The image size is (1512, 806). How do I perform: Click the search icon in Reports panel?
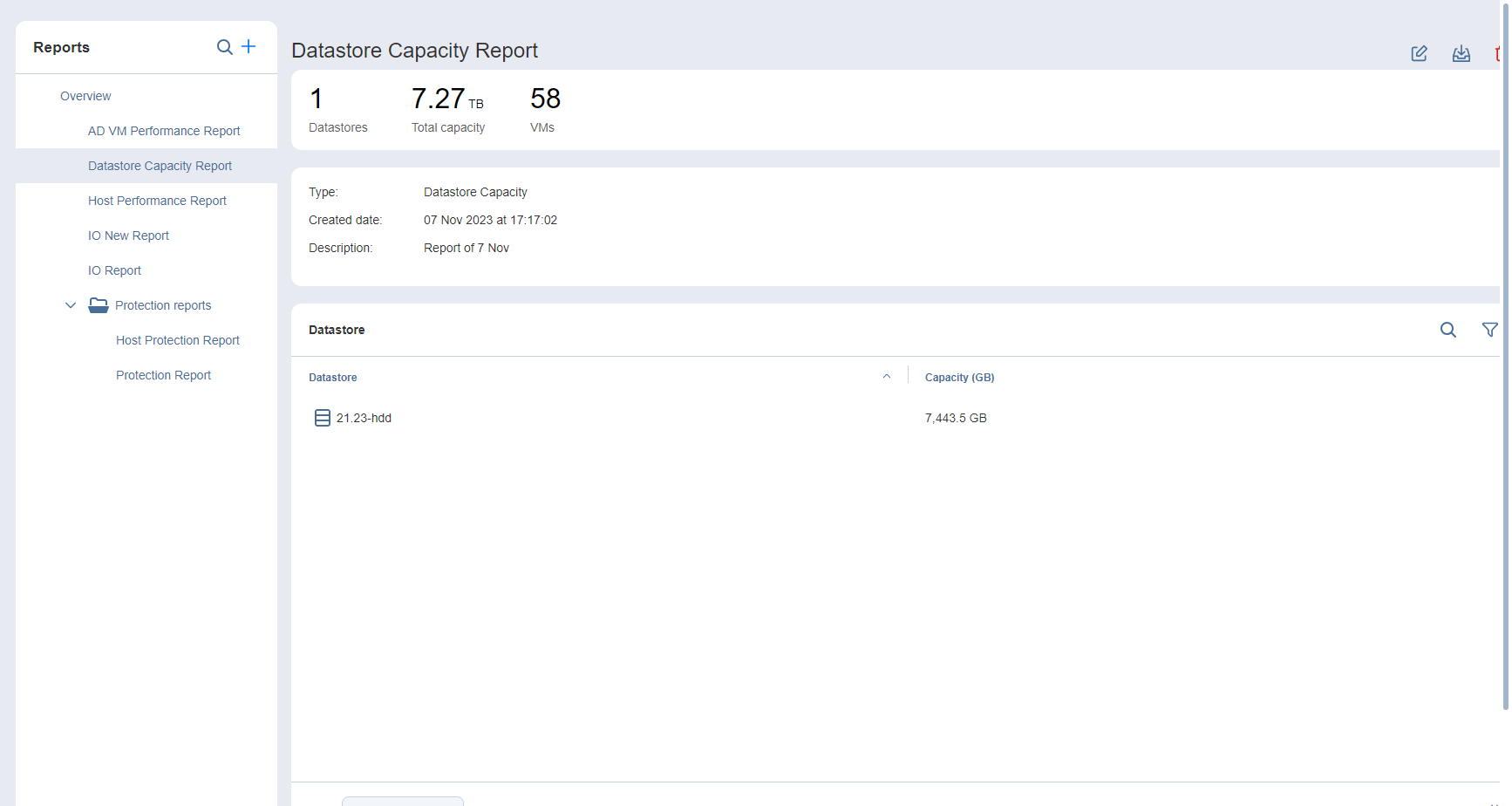(224, 47)
